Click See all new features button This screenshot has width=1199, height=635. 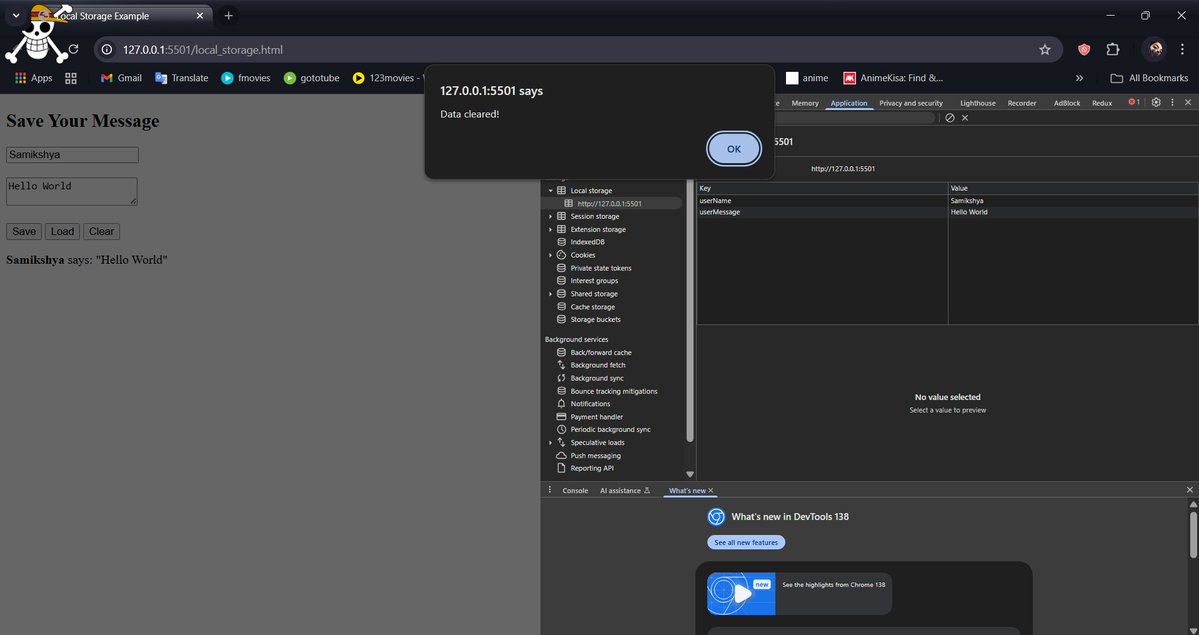click(x=746, y=542)
